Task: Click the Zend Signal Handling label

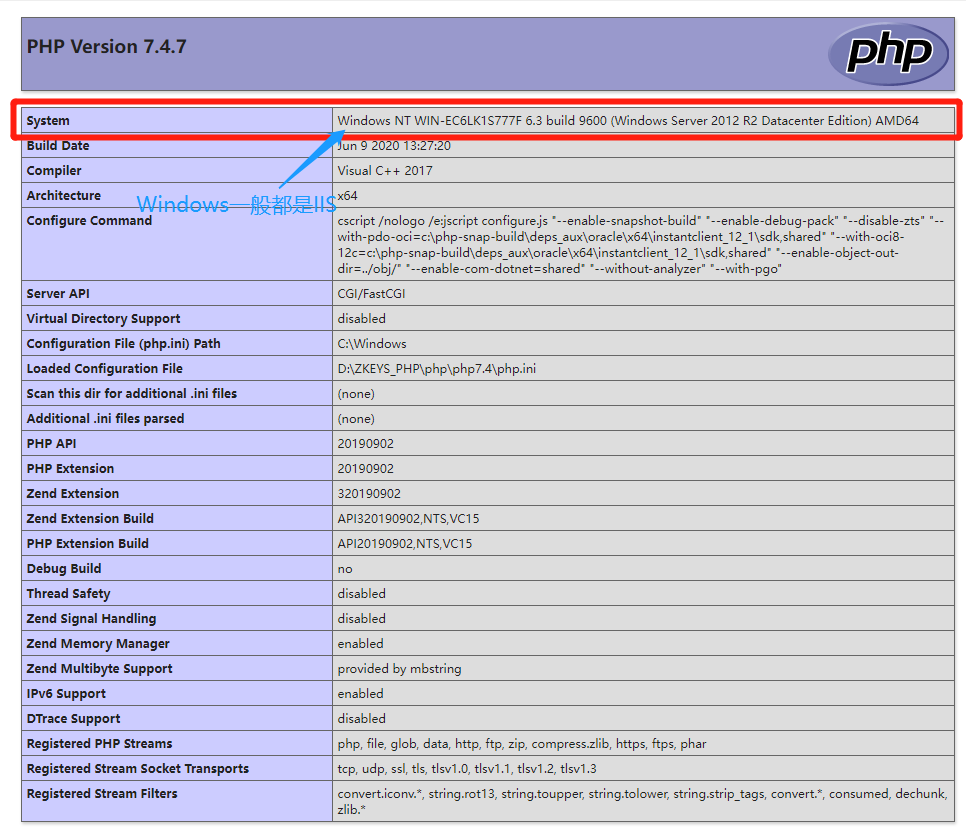Action: coord(91,619)
